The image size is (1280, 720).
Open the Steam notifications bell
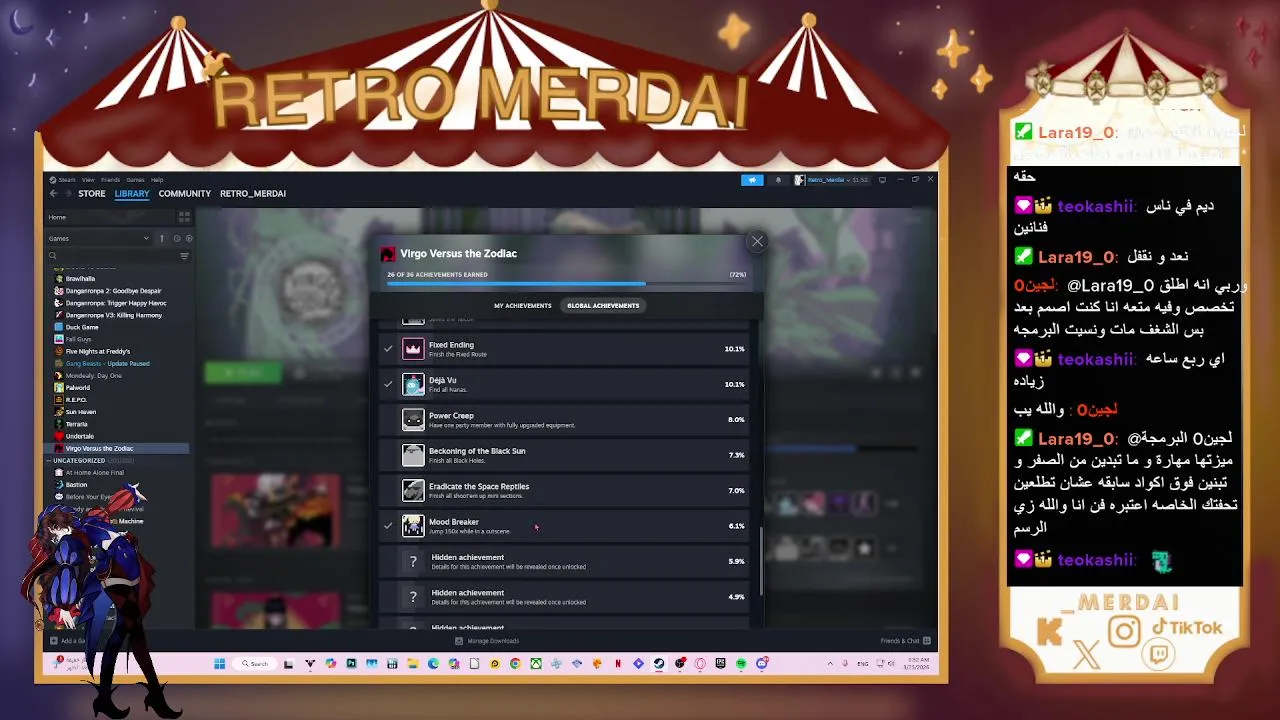[778, 180]
